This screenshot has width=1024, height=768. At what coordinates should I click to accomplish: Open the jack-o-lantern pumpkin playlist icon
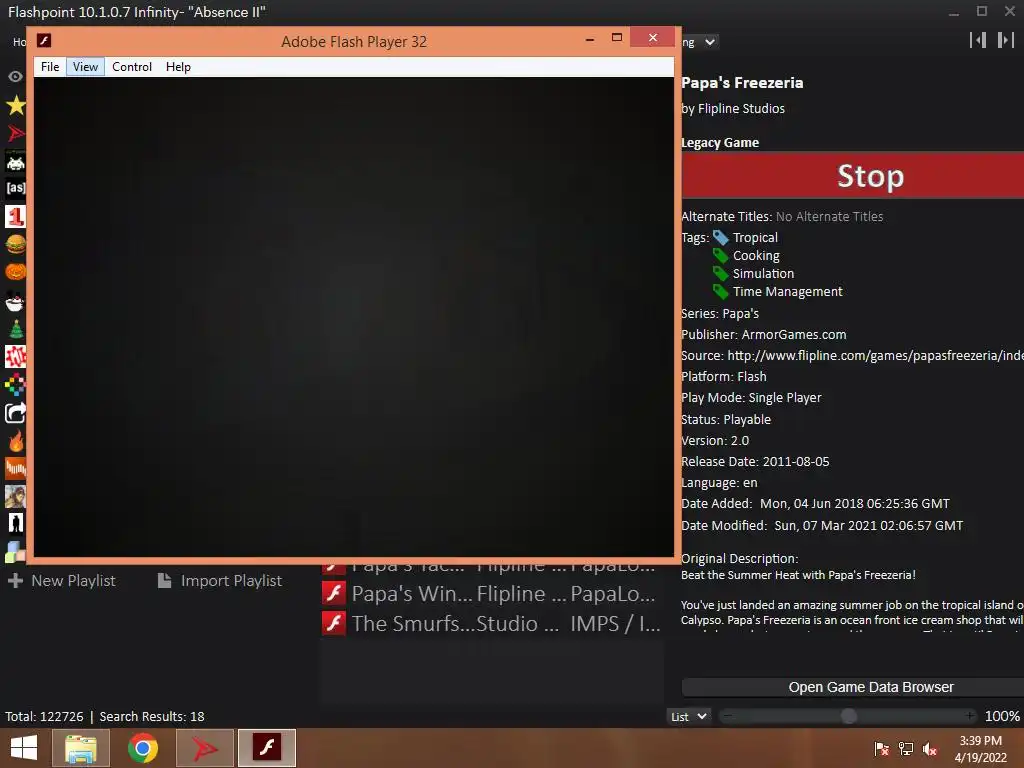pos(16,271)
